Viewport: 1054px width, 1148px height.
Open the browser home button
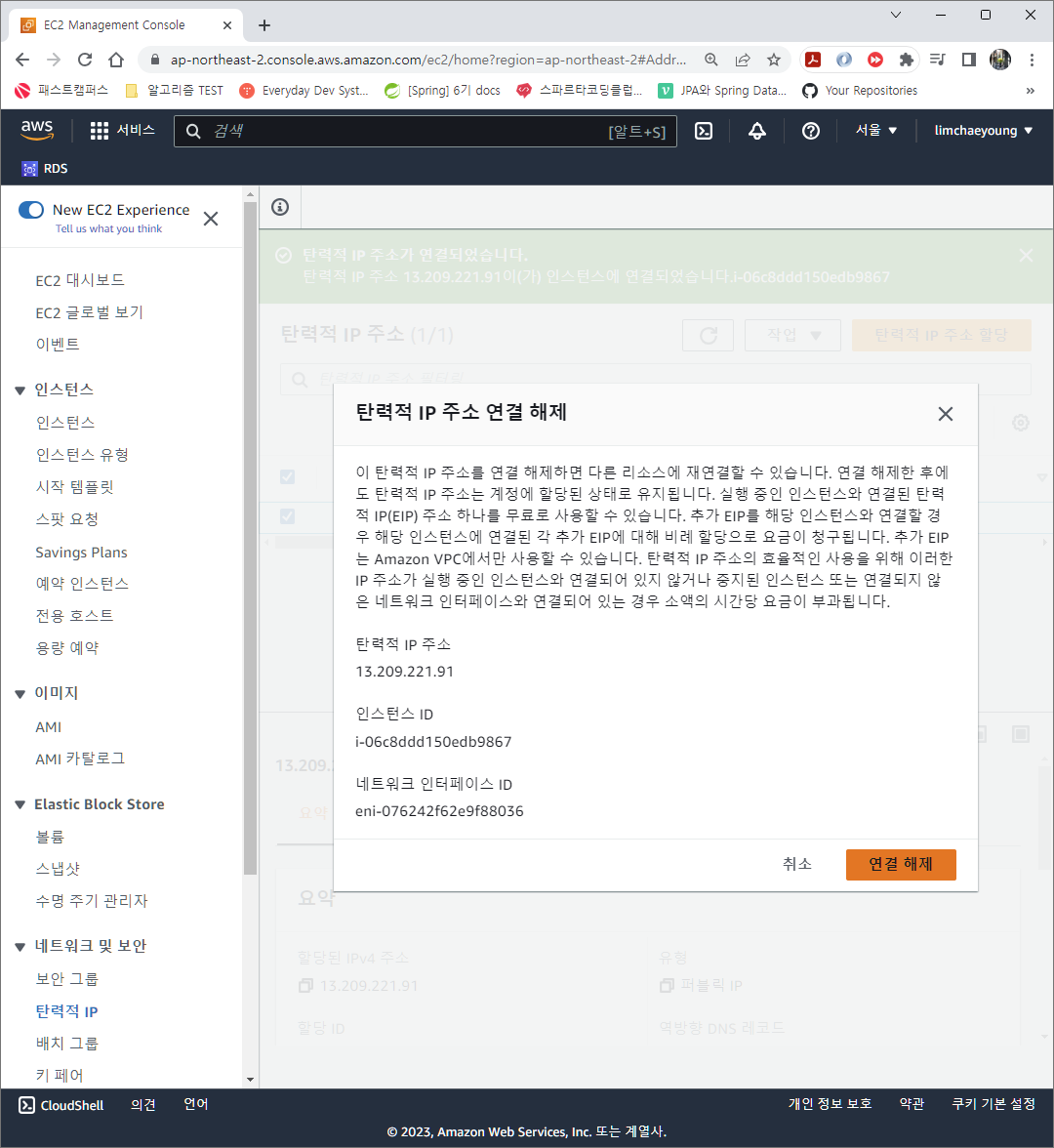[115, 61]
